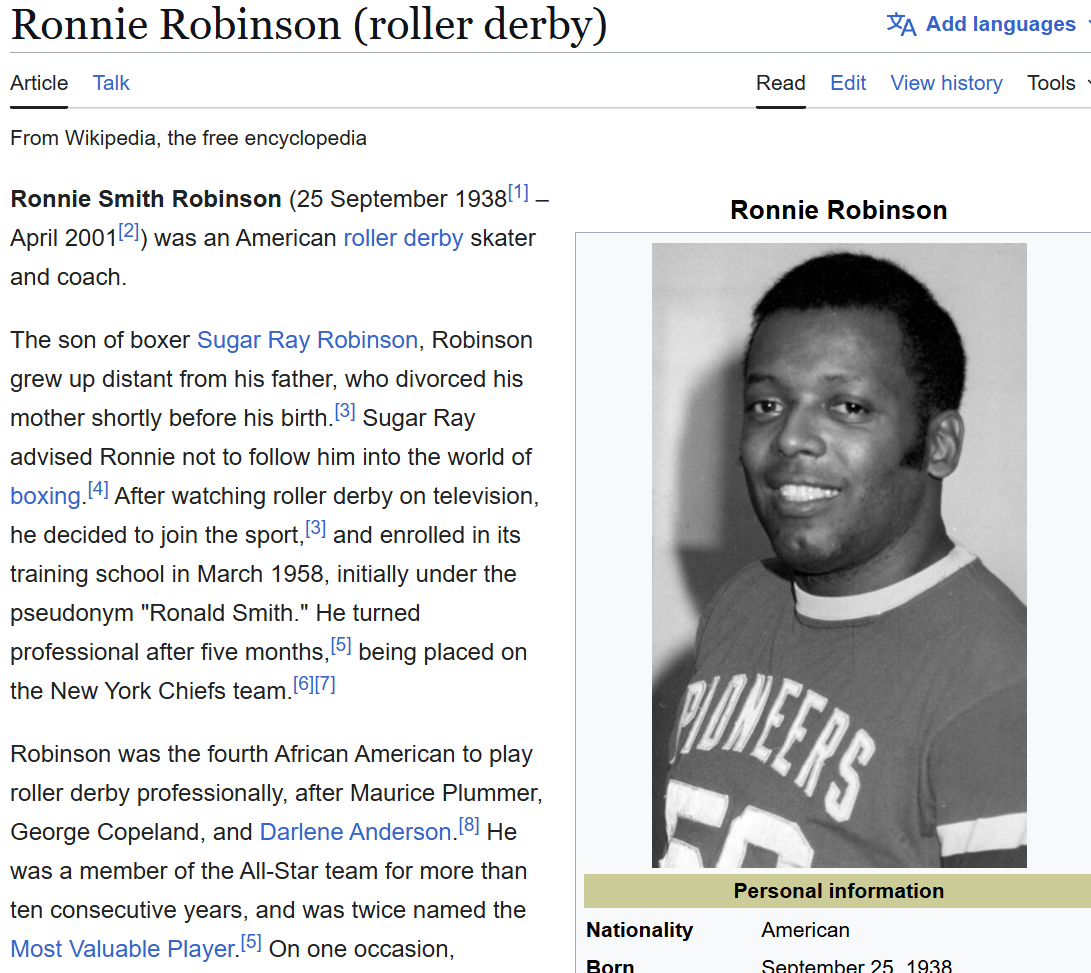Click the Add languages translate icon
The image size is (1091, 973).
click(901, 25)
